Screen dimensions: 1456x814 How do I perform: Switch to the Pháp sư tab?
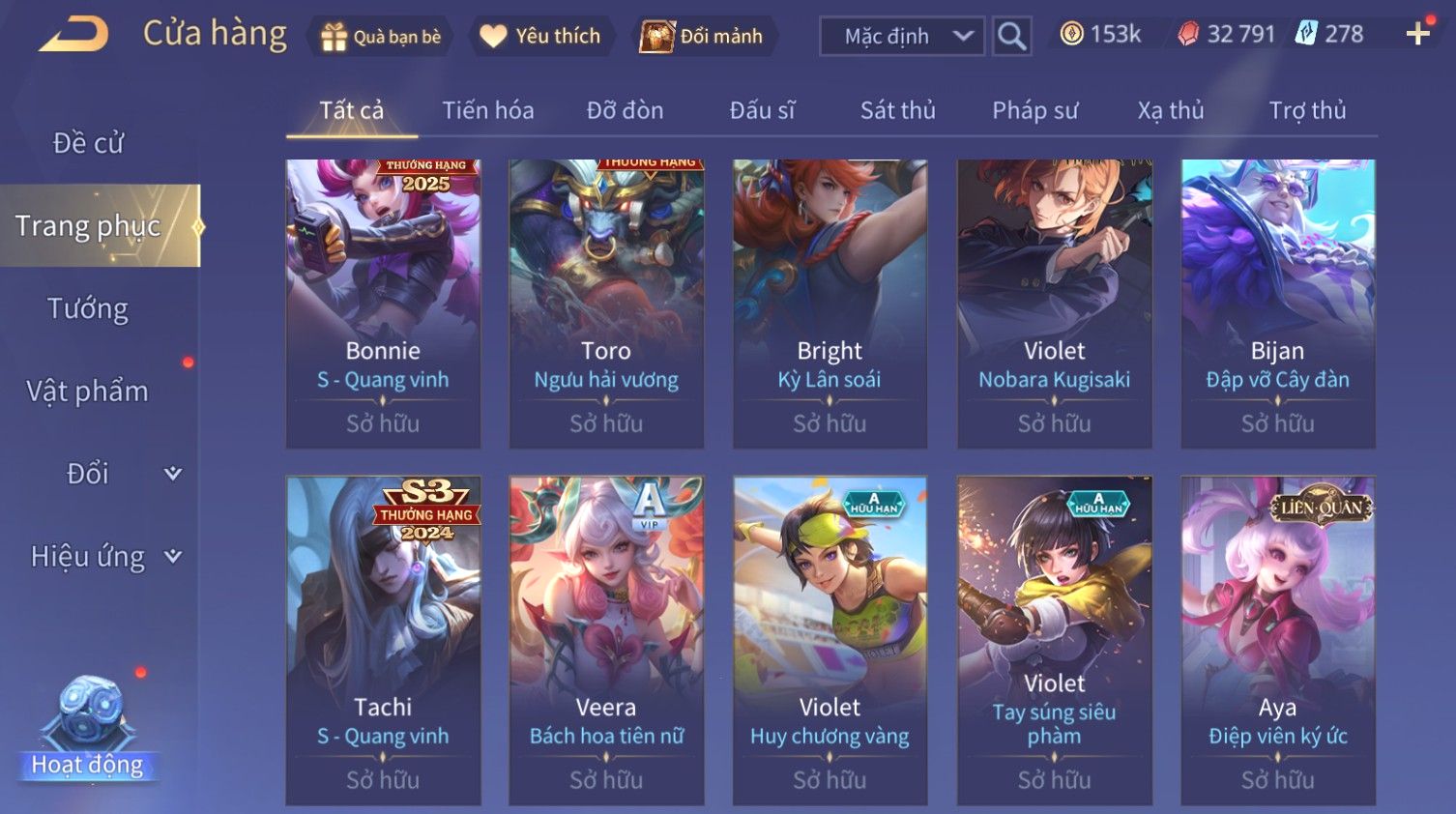1035,110
